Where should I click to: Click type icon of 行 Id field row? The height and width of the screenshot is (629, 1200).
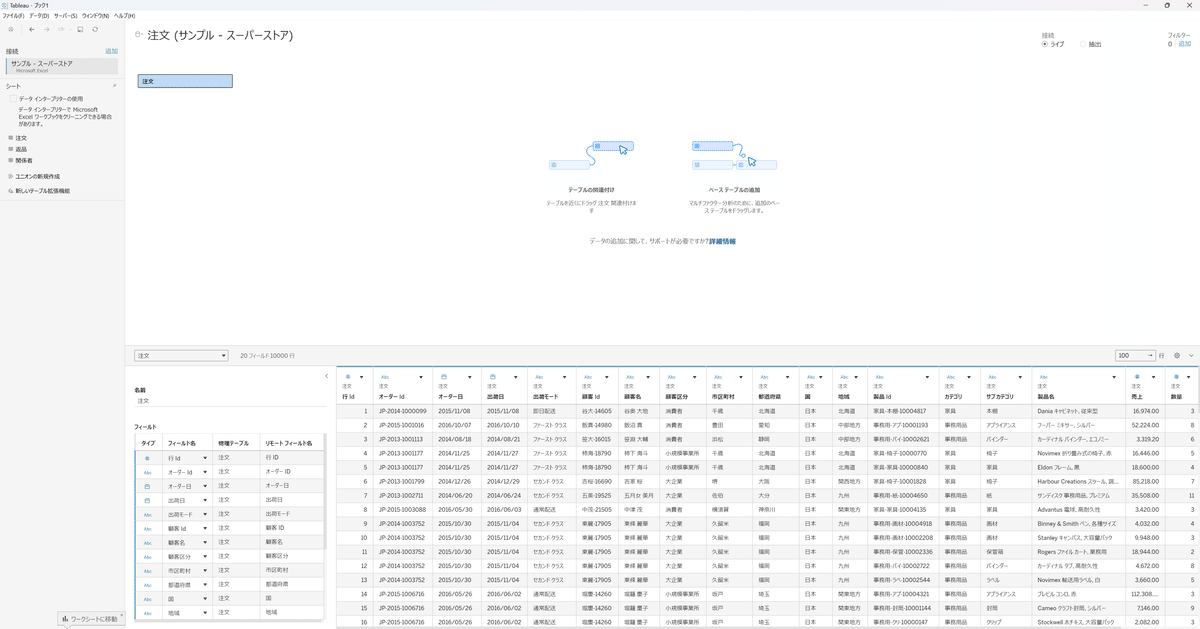(147, 457)
